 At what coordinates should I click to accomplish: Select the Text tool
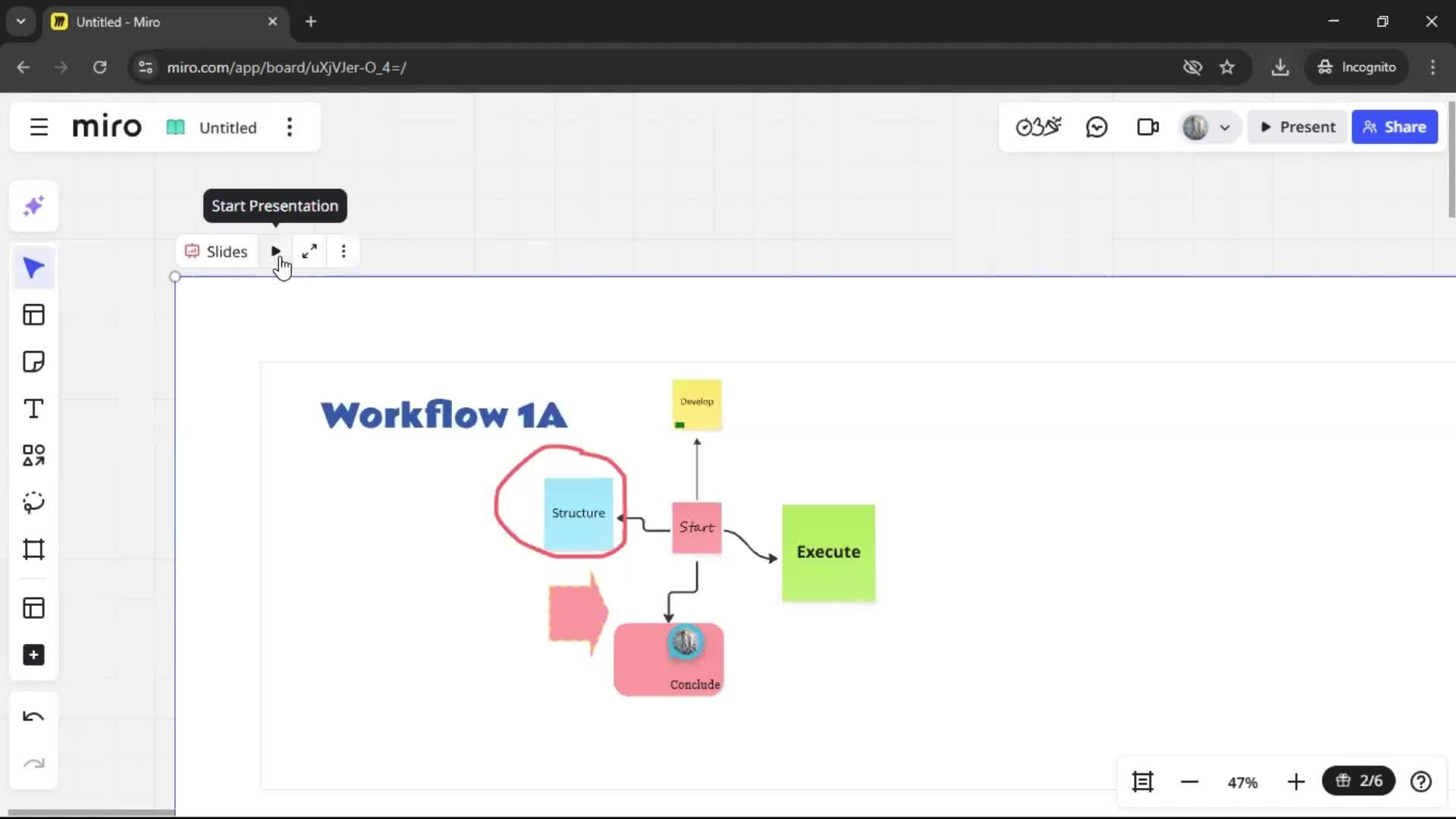(33, 409)
